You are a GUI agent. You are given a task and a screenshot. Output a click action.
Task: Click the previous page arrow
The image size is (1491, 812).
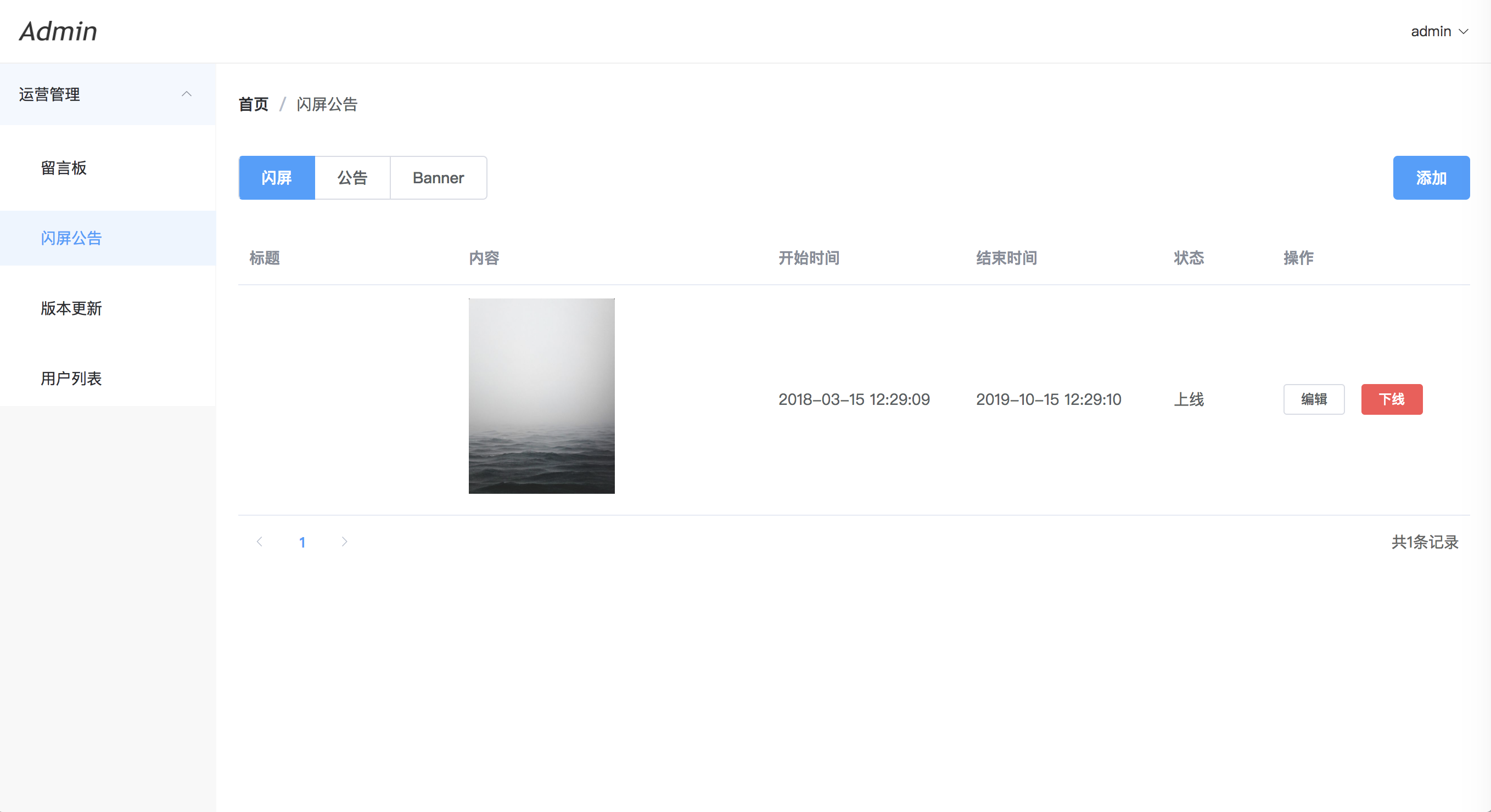tap(259, 542)
